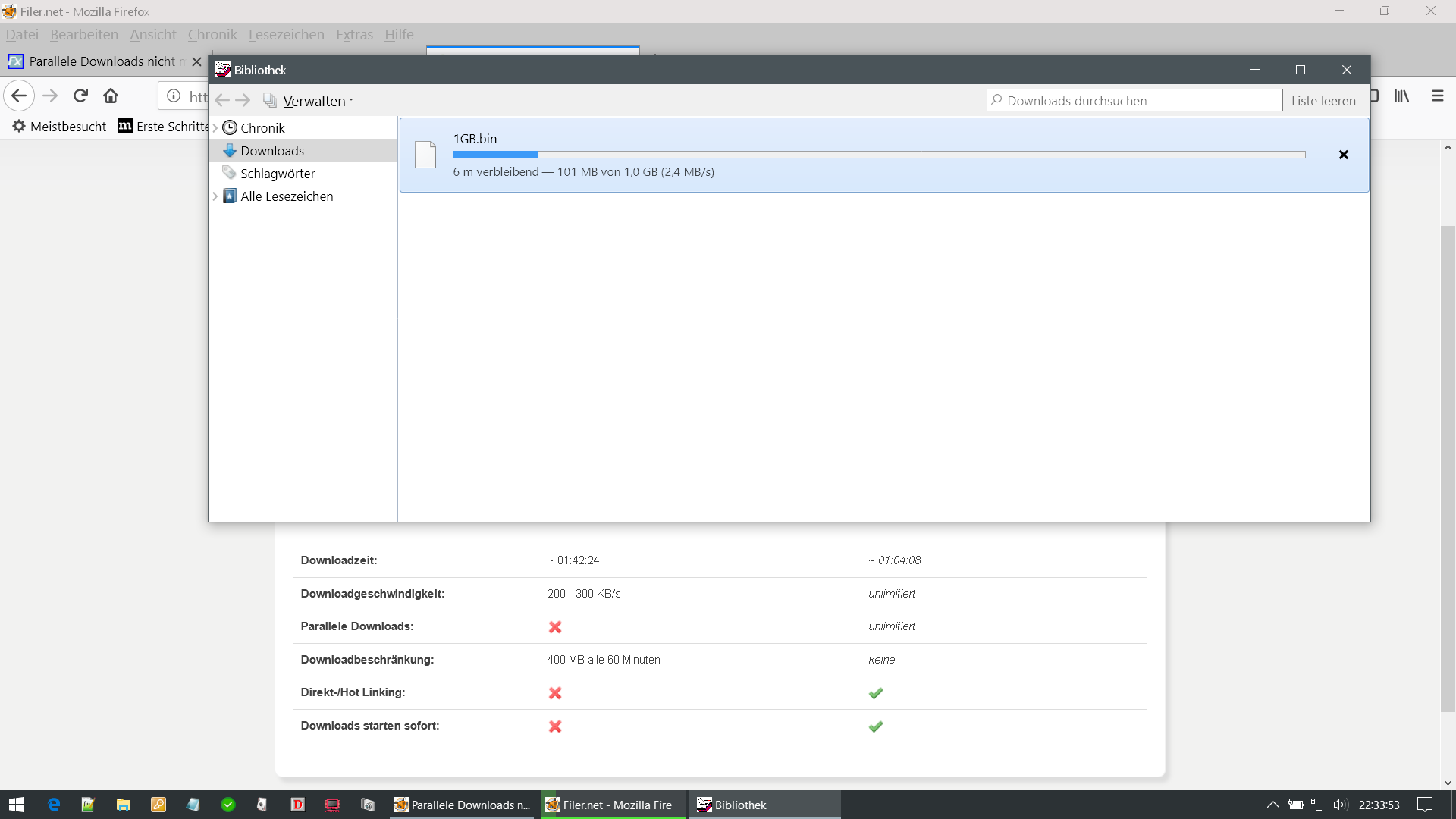Image resolution: width=1456 pixels, height=819 pixels.
Task: Open the Chronik menu in menu bar
Action: click(212, 34)
